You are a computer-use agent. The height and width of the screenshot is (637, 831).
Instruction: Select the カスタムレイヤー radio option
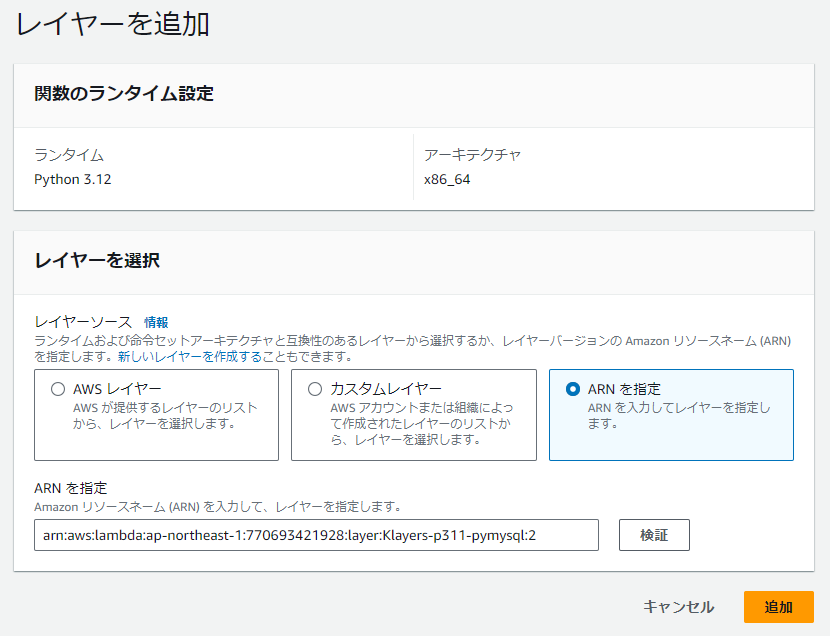(315, 389)
